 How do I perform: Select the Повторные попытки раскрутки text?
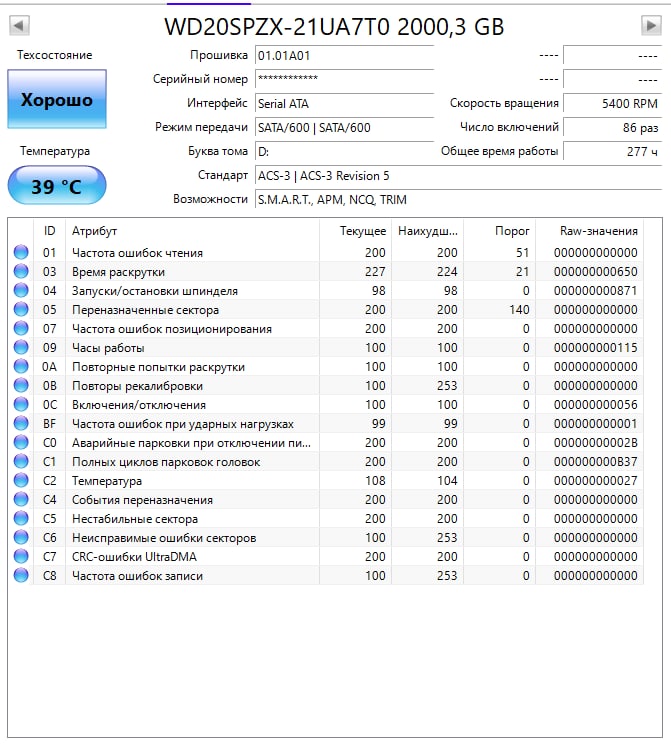click(x=158, y=367)
